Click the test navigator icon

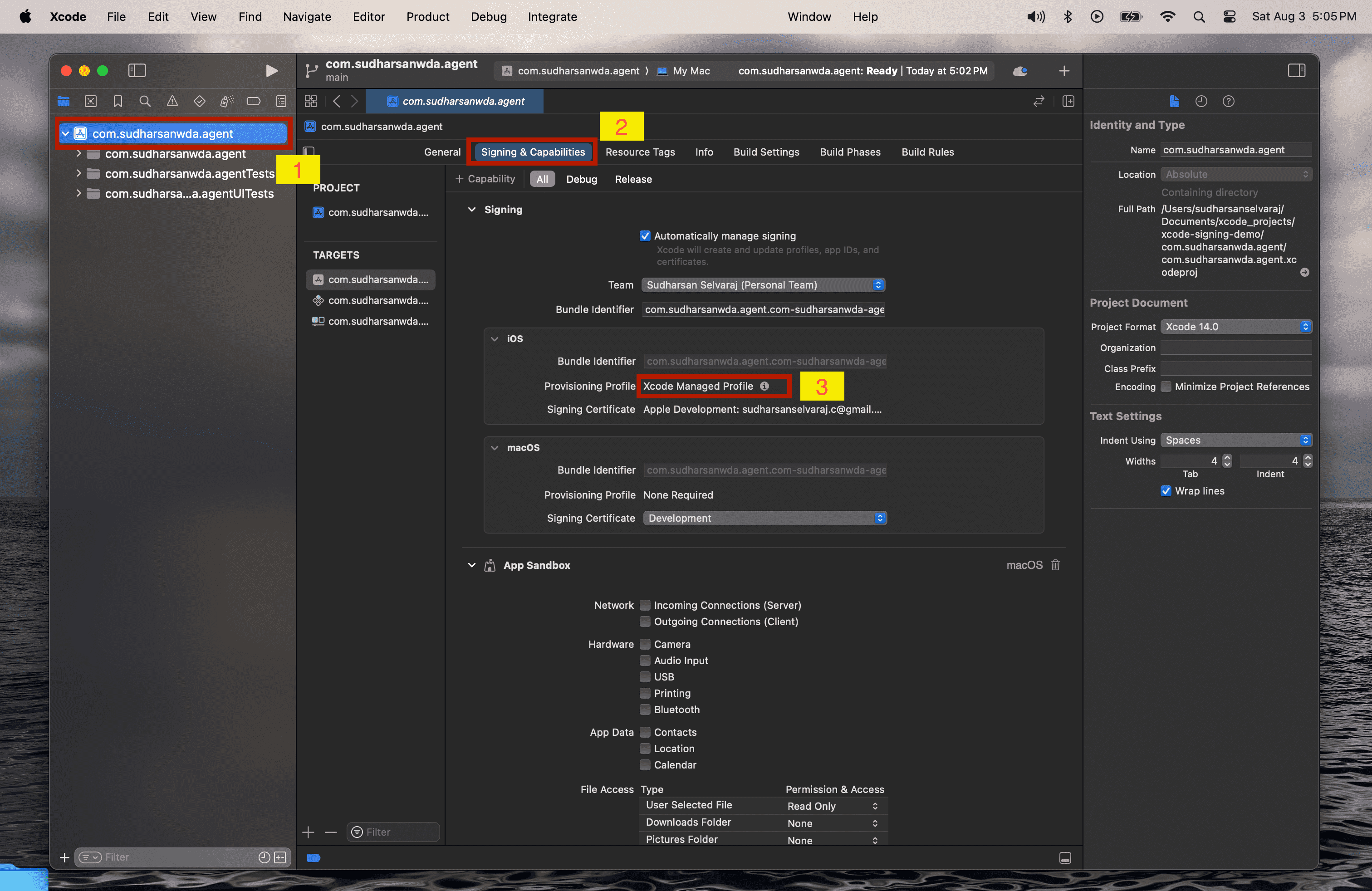[x=200, y=102]
